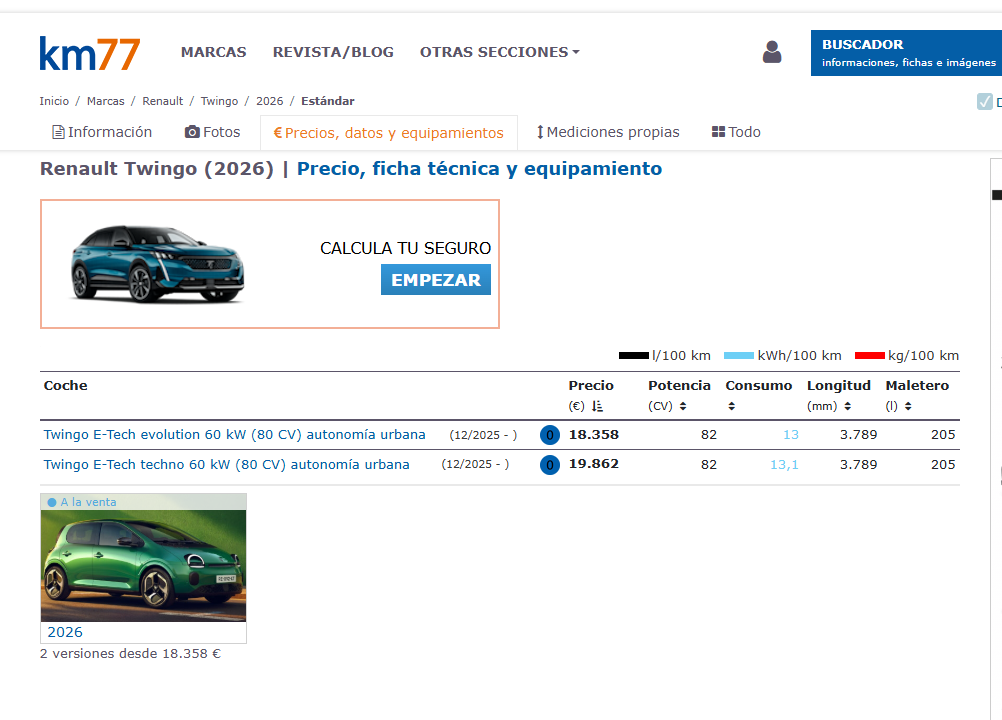Click the euro icon on the Precios tab

(x=277, y=131)
